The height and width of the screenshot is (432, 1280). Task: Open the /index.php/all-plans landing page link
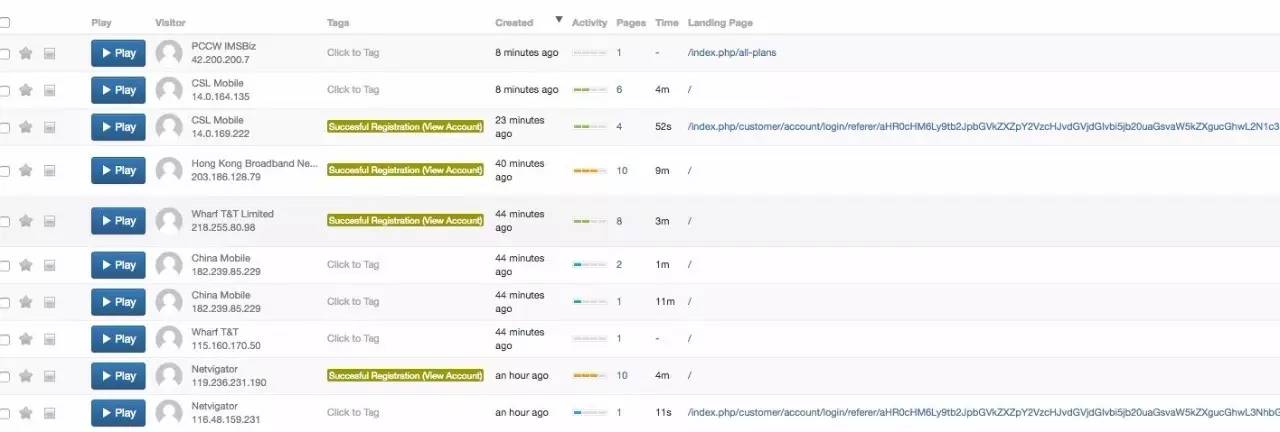[x=732, y=53]
